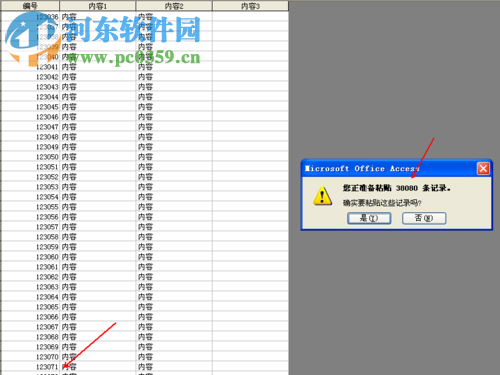Close the Microsoft Office Access dialog
This screenshot has width=500, height=375.
[483, 168]
